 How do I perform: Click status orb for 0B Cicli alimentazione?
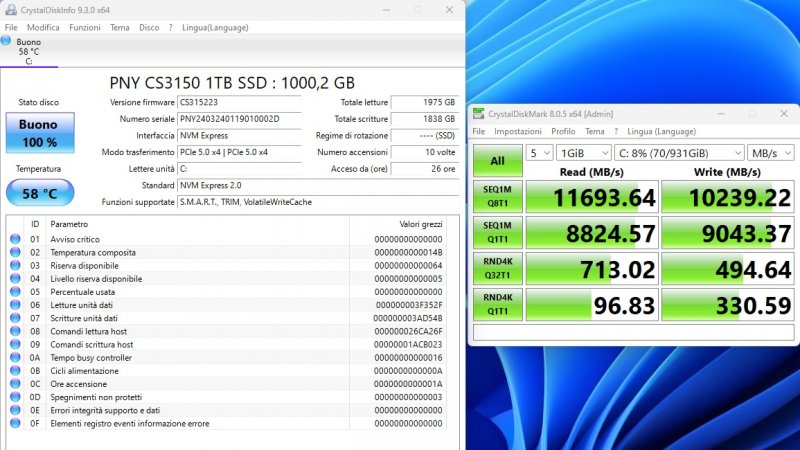[15, 370]
